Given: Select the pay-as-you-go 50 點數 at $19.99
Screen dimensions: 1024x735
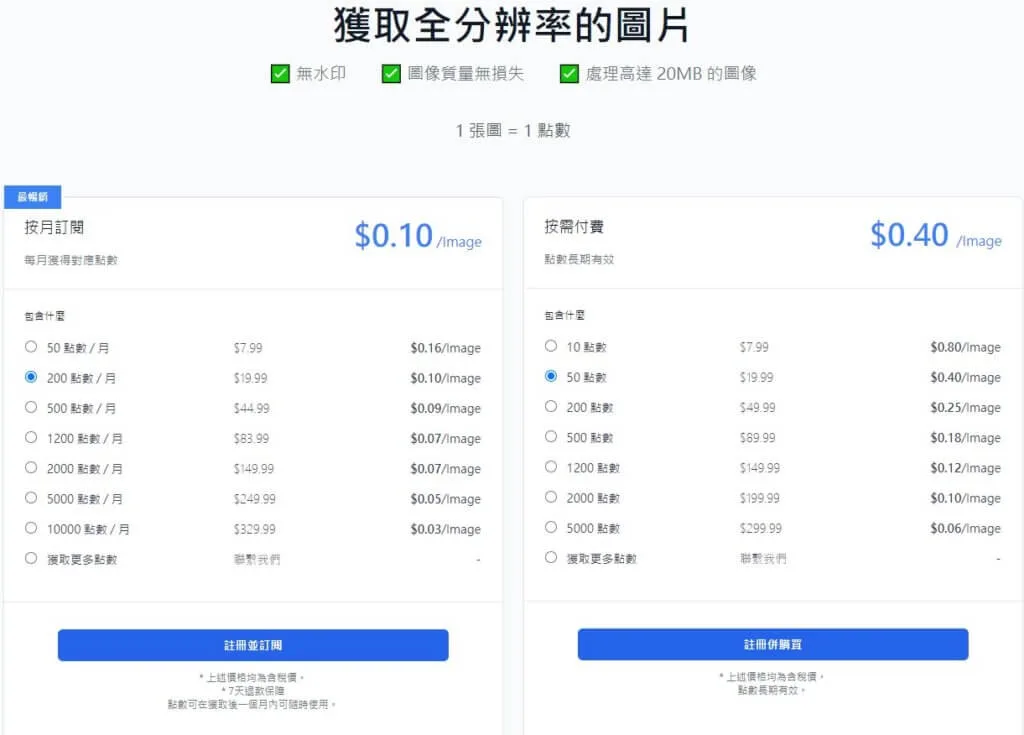Looking at the screenshot, I should pos(551,376).
